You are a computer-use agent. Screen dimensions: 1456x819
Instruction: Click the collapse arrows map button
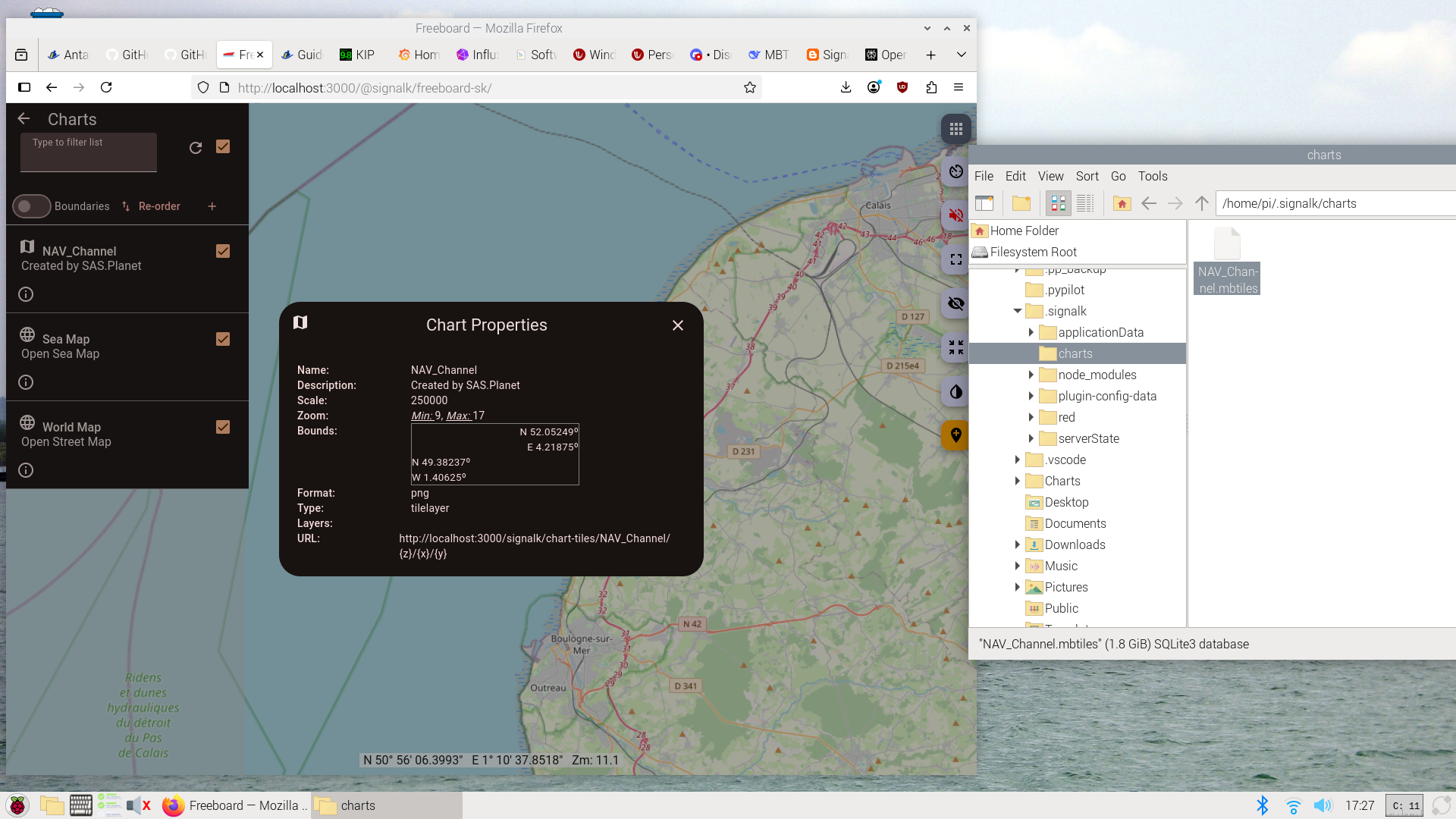(x=956, y=347)
